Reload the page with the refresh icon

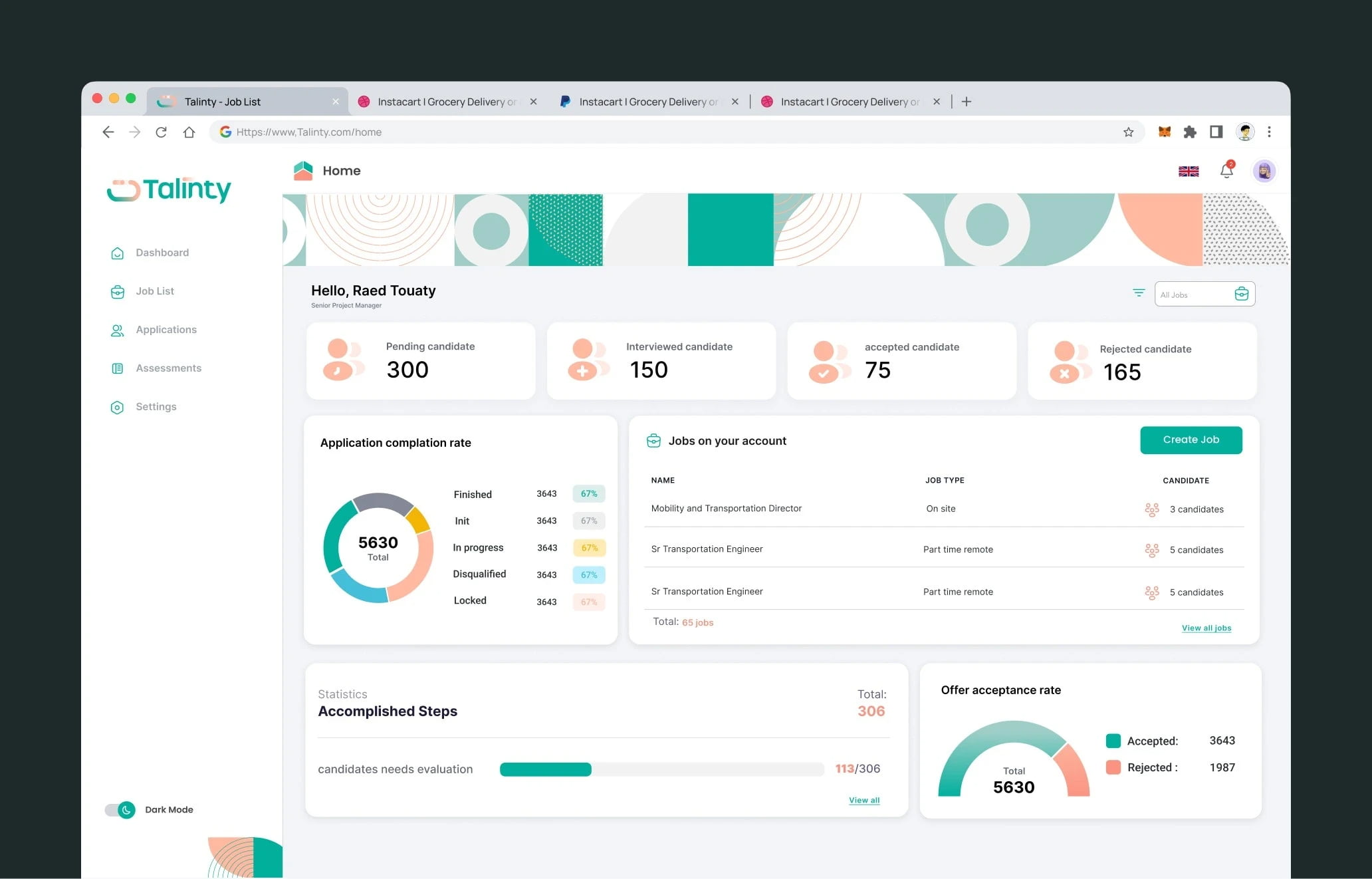click(162, 132)
